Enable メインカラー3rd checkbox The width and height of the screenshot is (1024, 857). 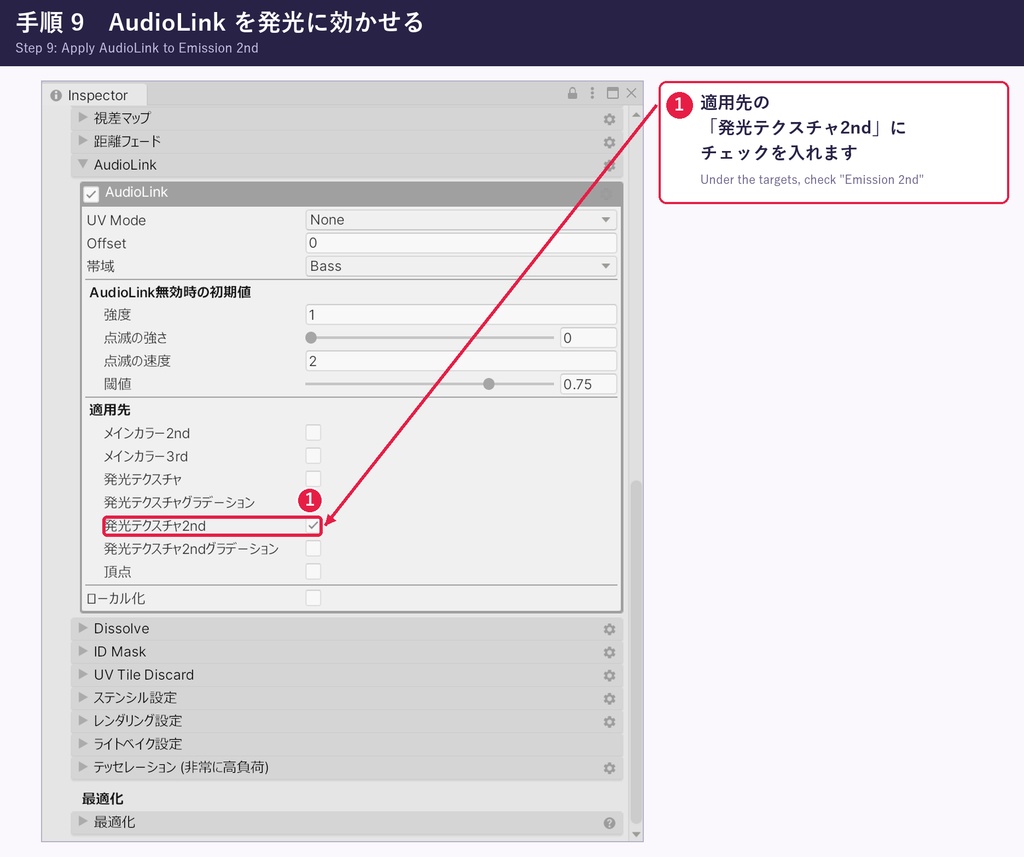(x=313, y=455)
